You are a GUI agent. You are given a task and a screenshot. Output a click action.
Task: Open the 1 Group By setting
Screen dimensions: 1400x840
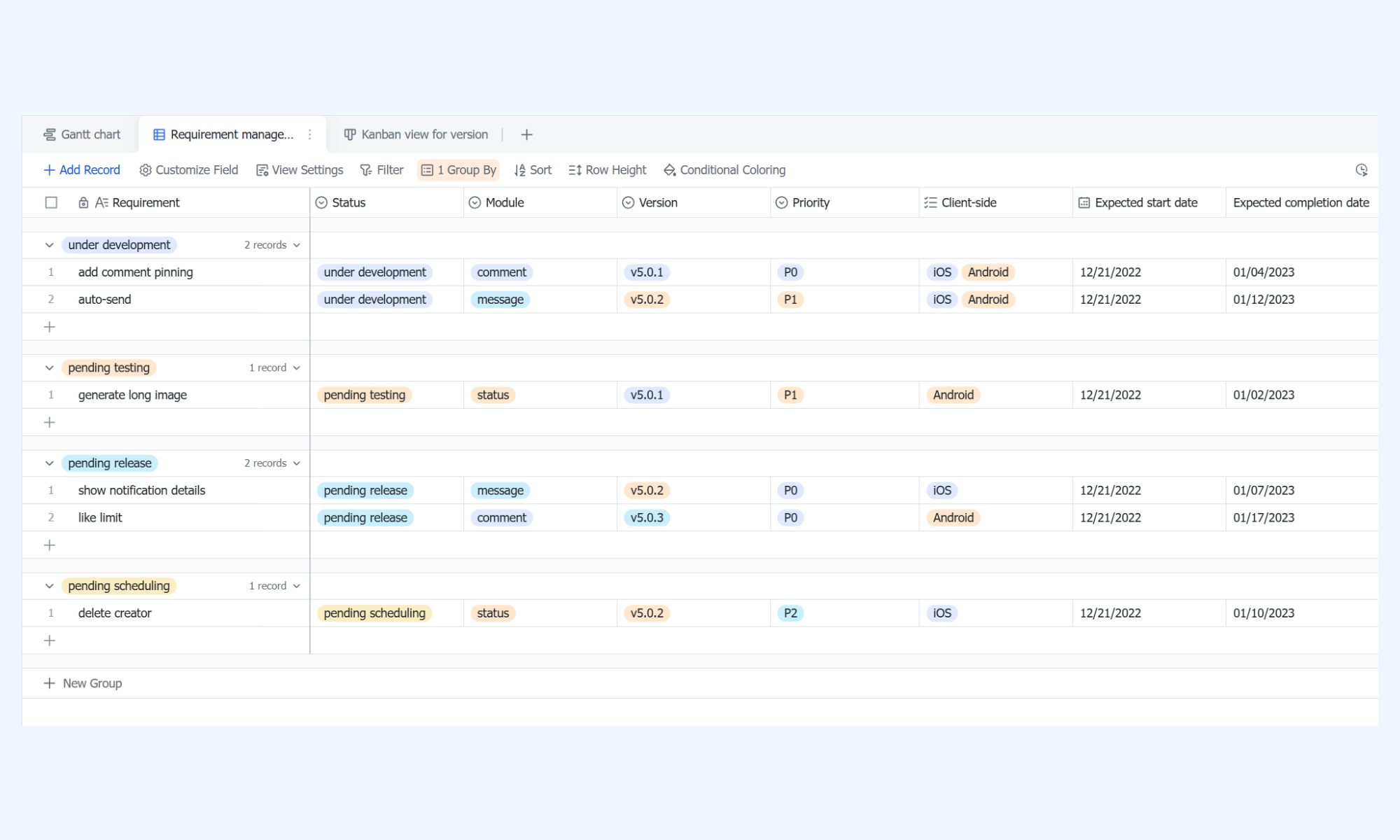pos(458,170)
